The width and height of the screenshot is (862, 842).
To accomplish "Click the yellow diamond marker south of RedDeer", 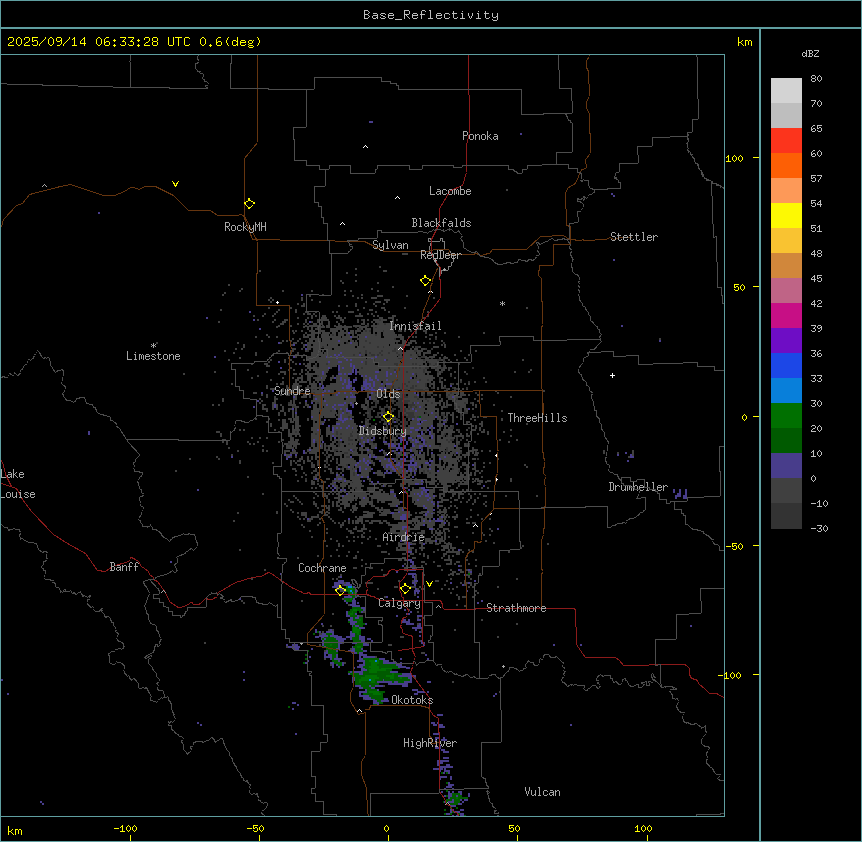I will coord(426,281).
